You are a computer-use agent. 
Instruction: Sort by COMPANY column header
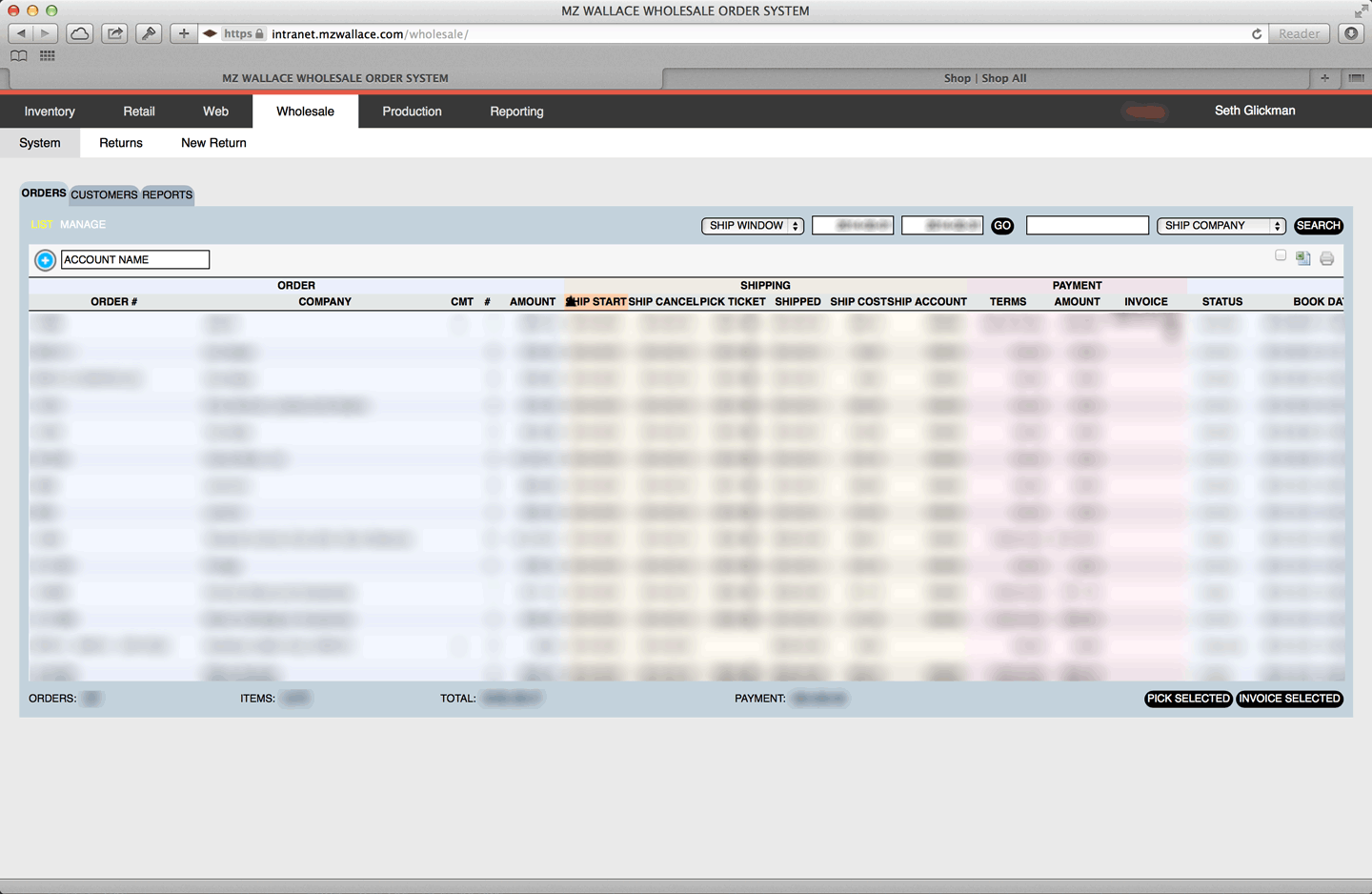tap(325, 302)
